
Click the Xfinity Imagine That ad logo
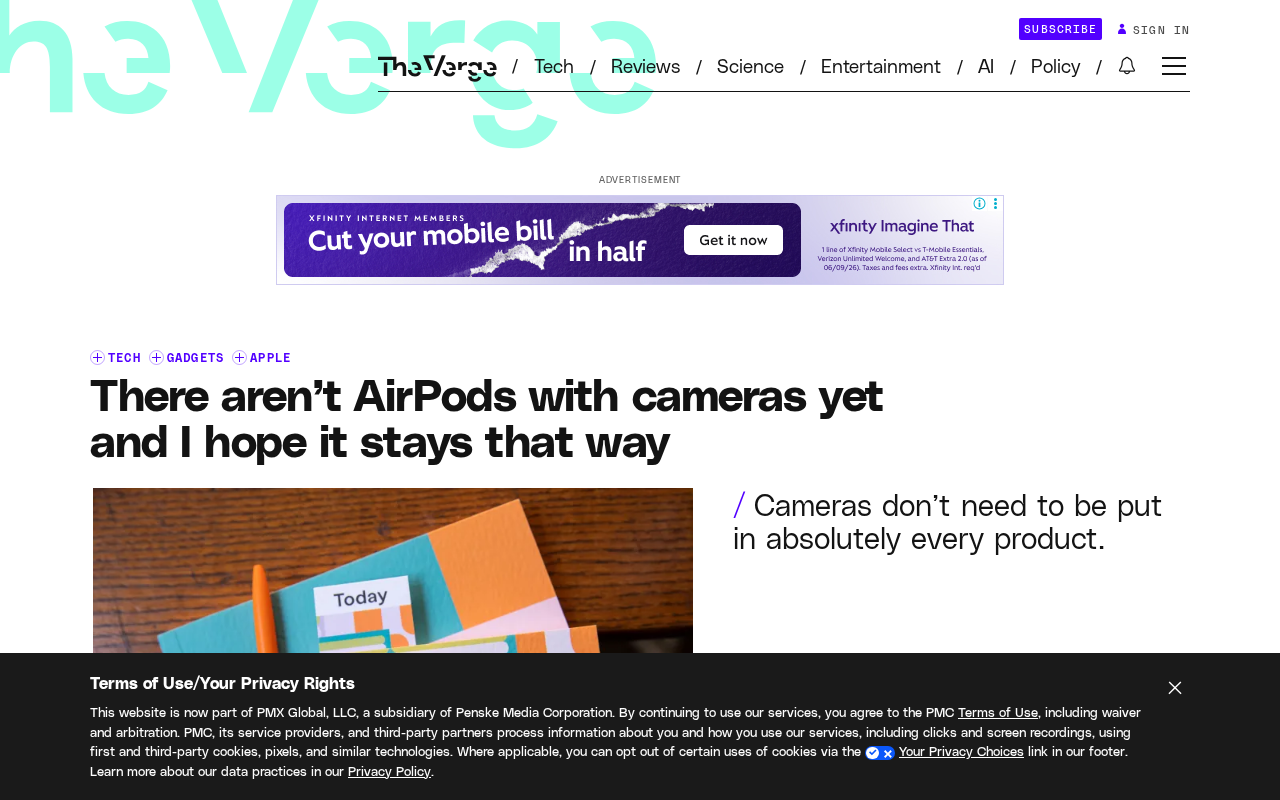pyautogui.click(x=902, y=227)
